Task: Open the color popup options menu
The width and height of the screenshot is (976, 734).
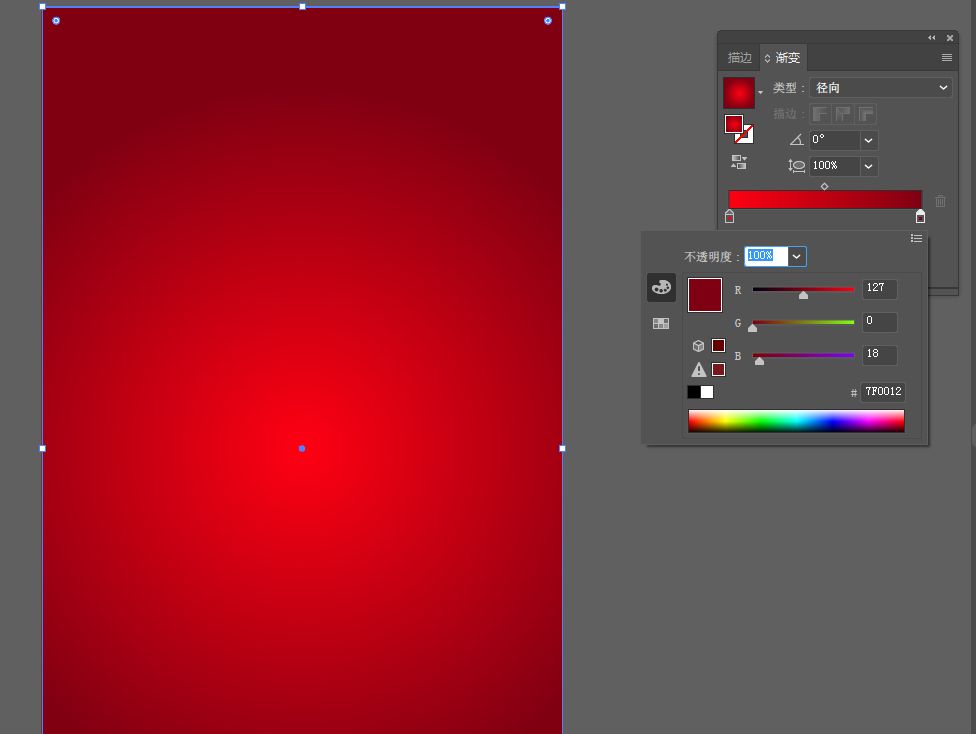Action: pos(916,238)
